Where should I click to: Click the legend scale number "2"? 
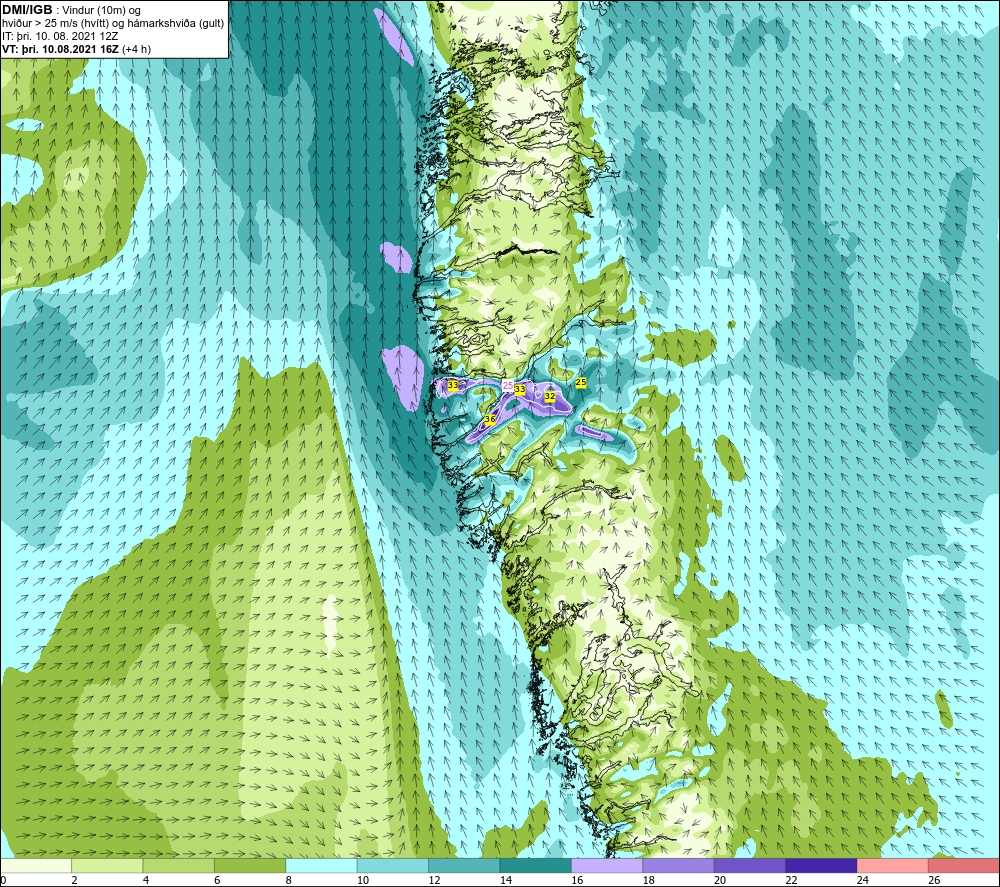(x=75, y=880)
